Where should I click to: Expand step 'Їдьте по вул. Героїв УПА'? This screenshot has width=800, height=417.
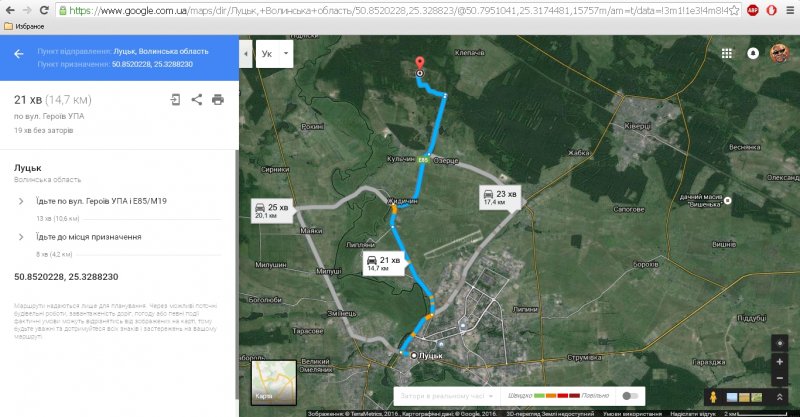tap(22, 201)
